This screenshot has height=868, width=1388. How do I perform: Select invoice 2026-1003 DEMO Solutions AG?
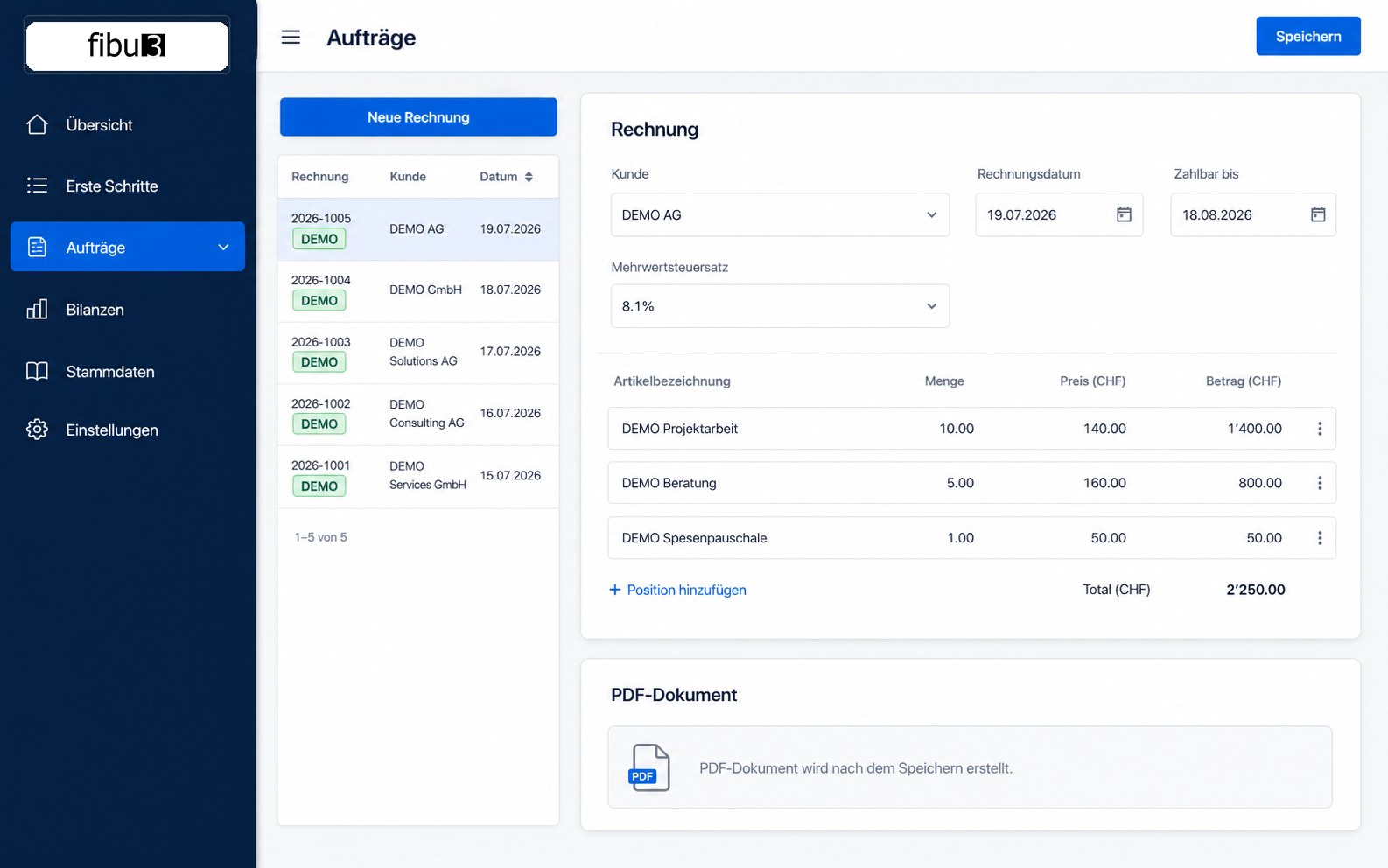tap(418, 353)
